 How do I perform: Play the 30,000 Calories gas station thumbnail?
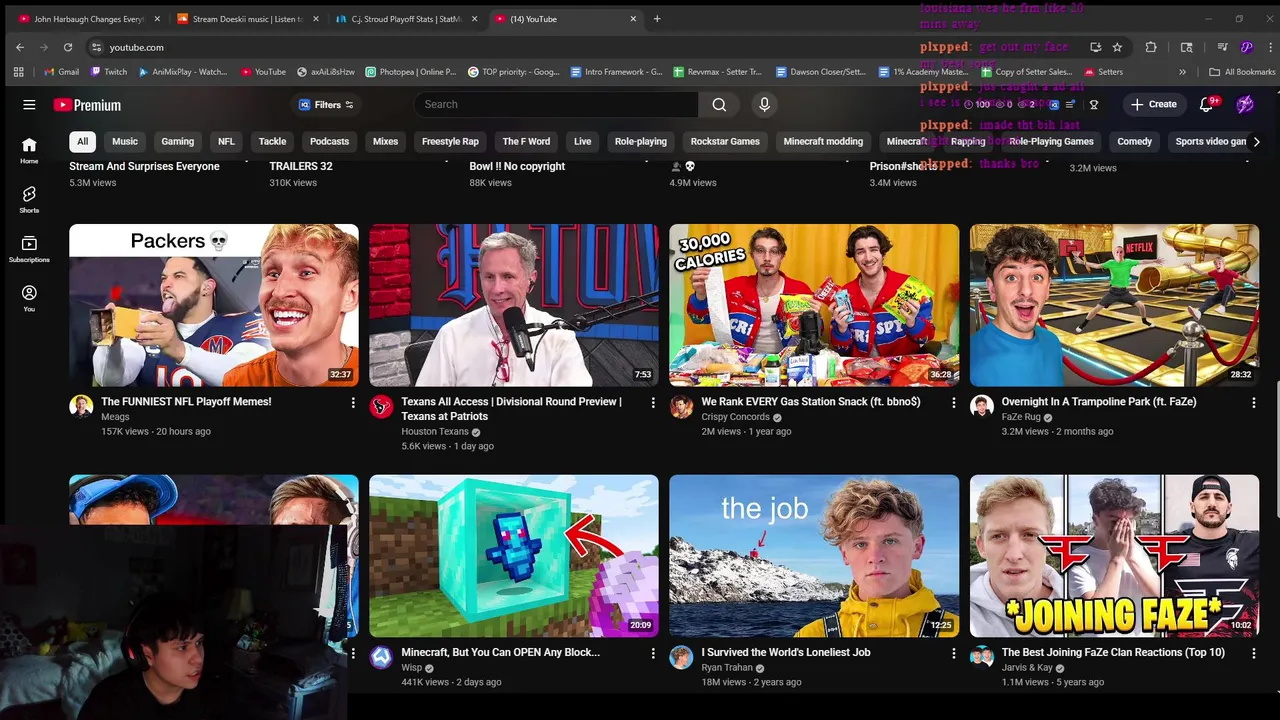tap(814, 305)
